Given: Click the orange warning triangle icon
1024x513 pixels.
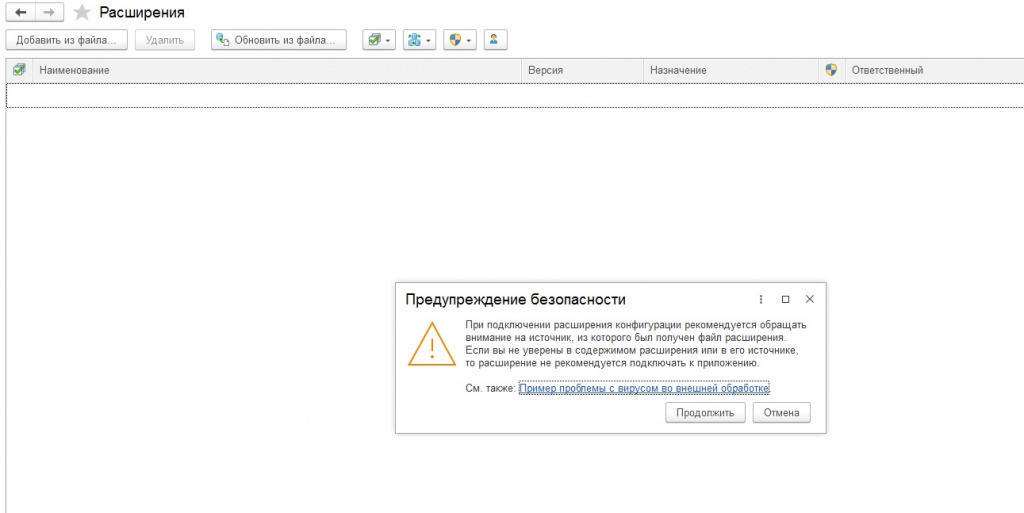Looking at the screenshot, I should click(x=432, y=343).
